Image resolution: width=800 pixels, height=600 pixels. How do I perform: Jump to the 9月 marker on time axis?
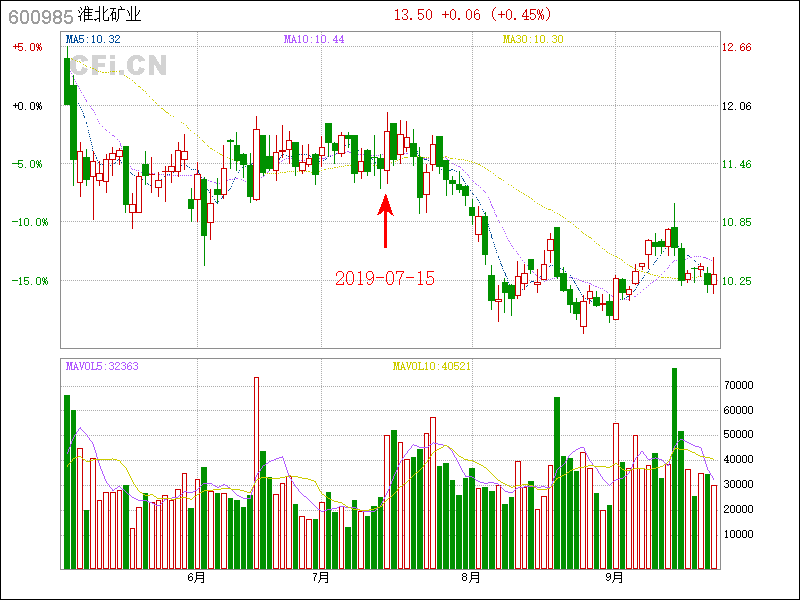click(x=615, y=578)
